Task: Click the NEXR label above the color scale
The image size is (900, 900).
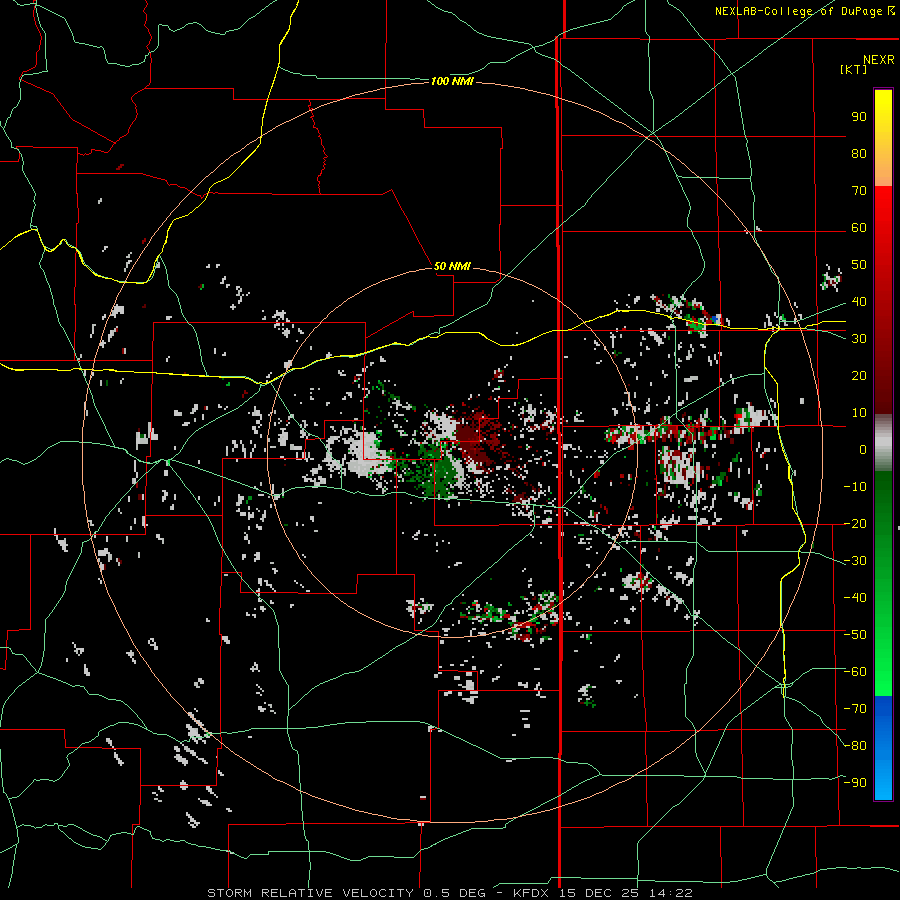Action: (879, 60)
